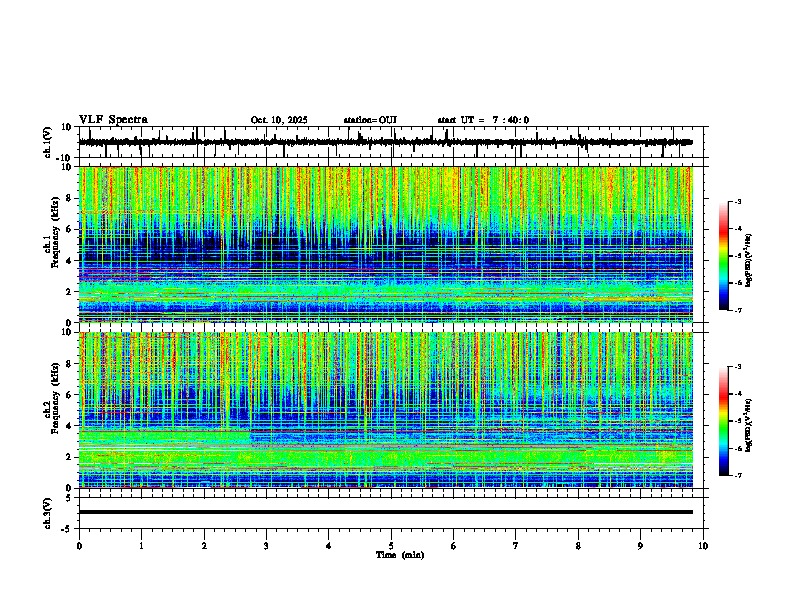Click the "-7" label on ch.2 color bar

coord(738,476)
